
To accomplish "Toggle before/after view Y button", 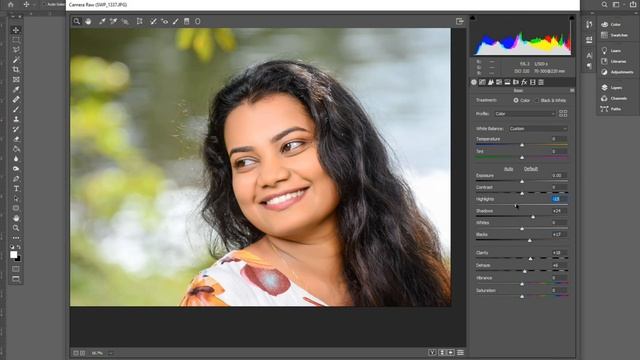I will [432, 353].
